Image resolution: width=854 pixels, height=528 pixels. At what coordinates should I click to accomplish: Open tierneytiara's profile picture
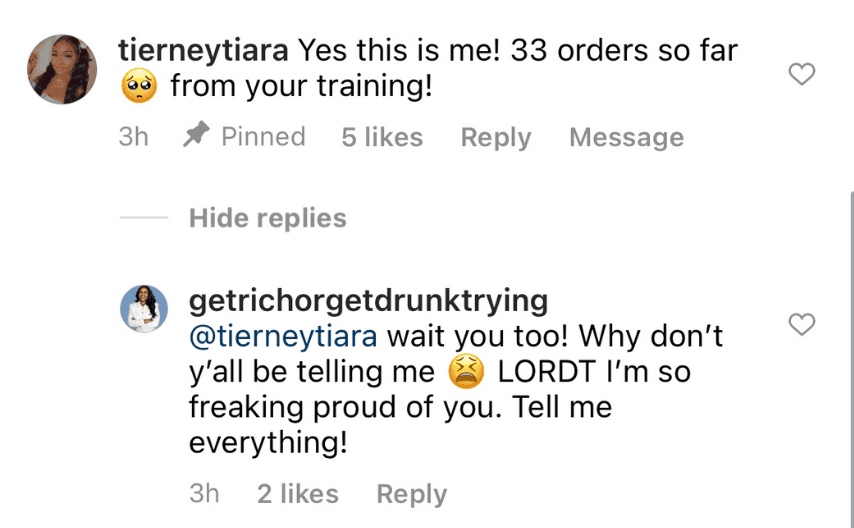click(x=63, y=69)
